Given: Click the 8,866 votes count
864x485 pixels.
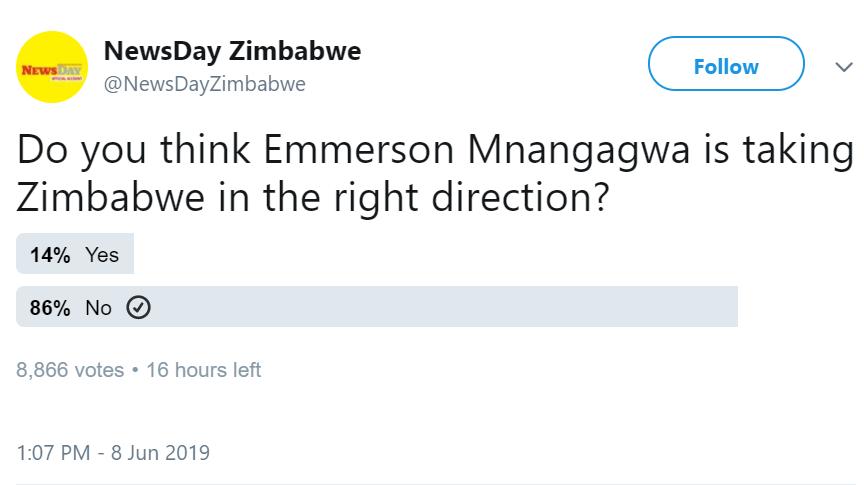Looking at the screenshot, I should (70, 370).
